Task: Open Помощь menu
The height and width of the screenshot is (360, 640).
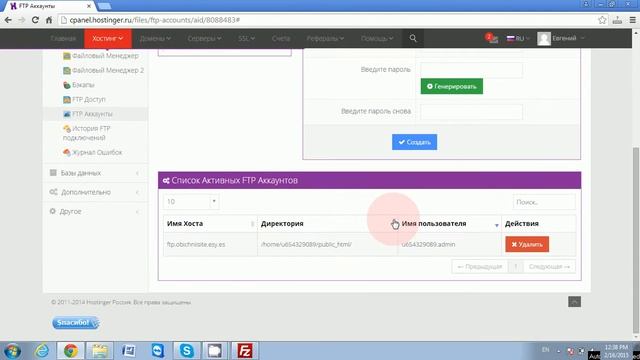Action: click(x=377, y=38)
